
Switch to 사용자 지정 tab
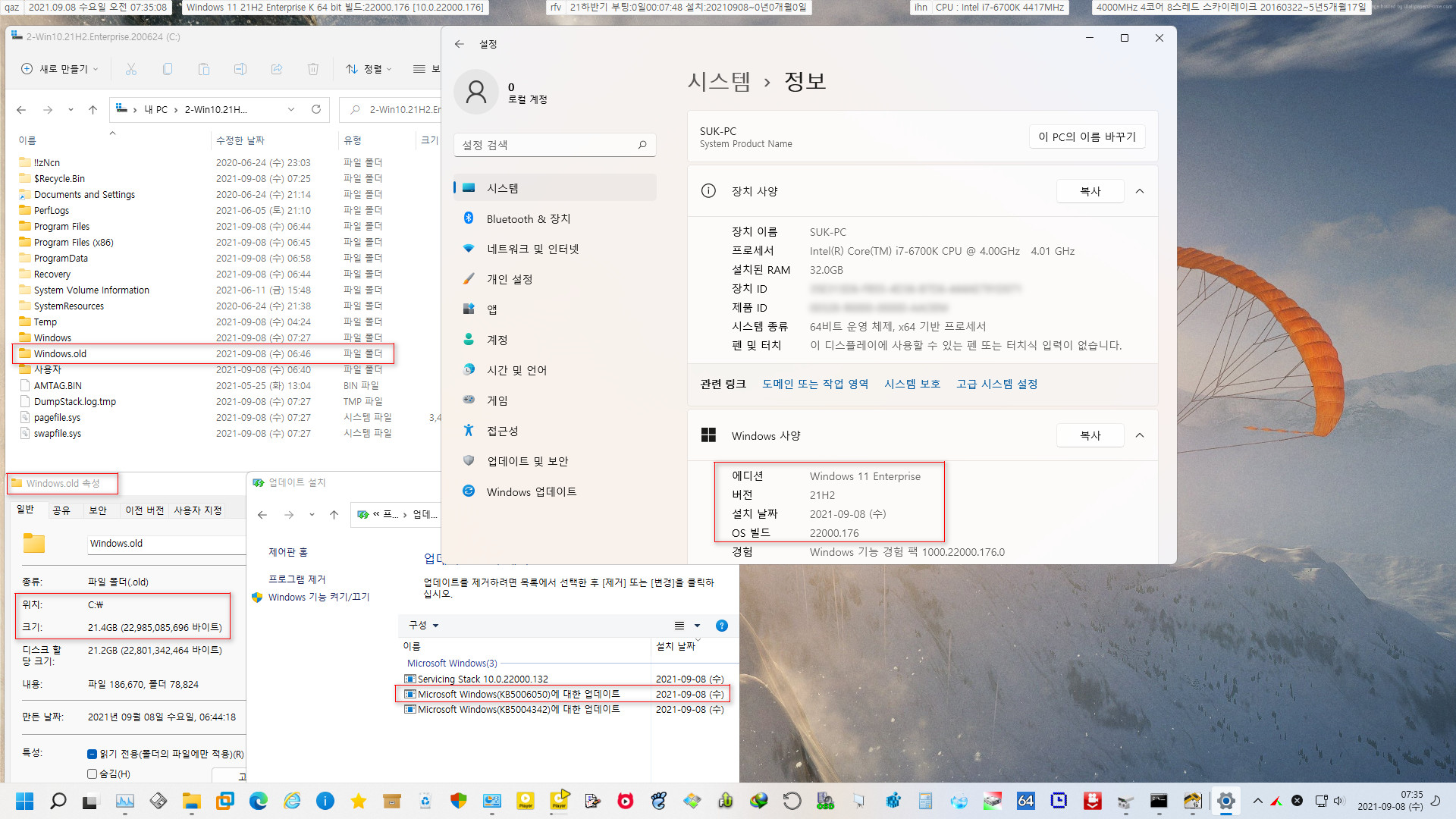(x=197, y=510)
